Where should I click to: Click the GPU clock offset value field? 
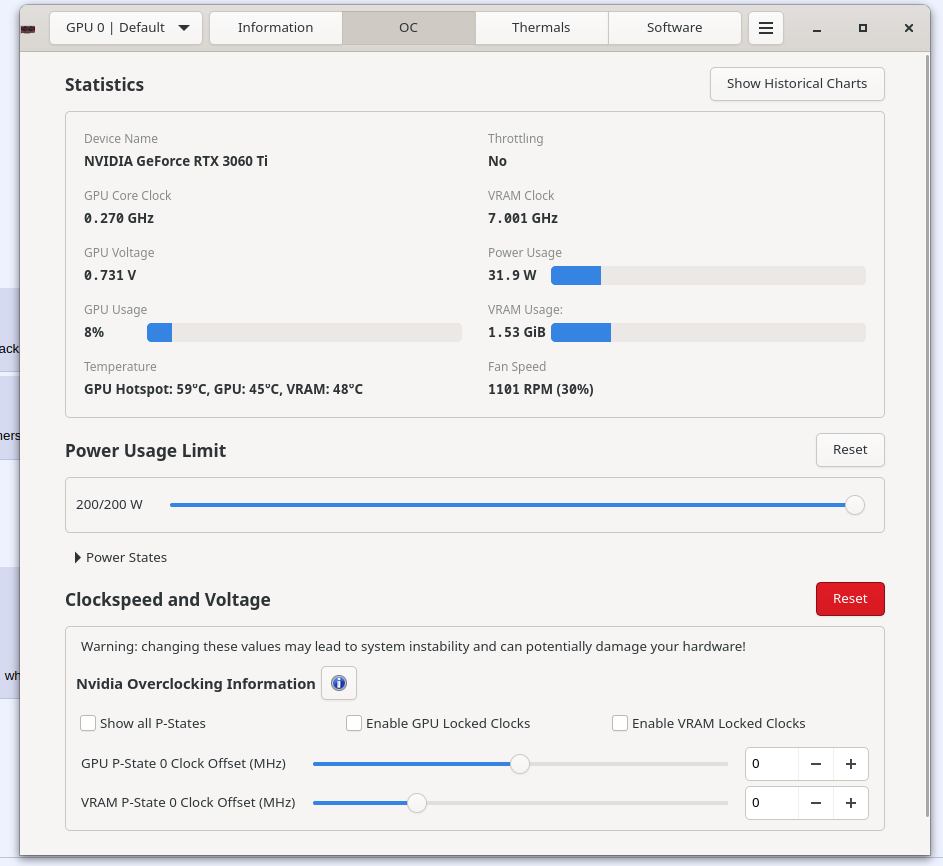[772, 764]
